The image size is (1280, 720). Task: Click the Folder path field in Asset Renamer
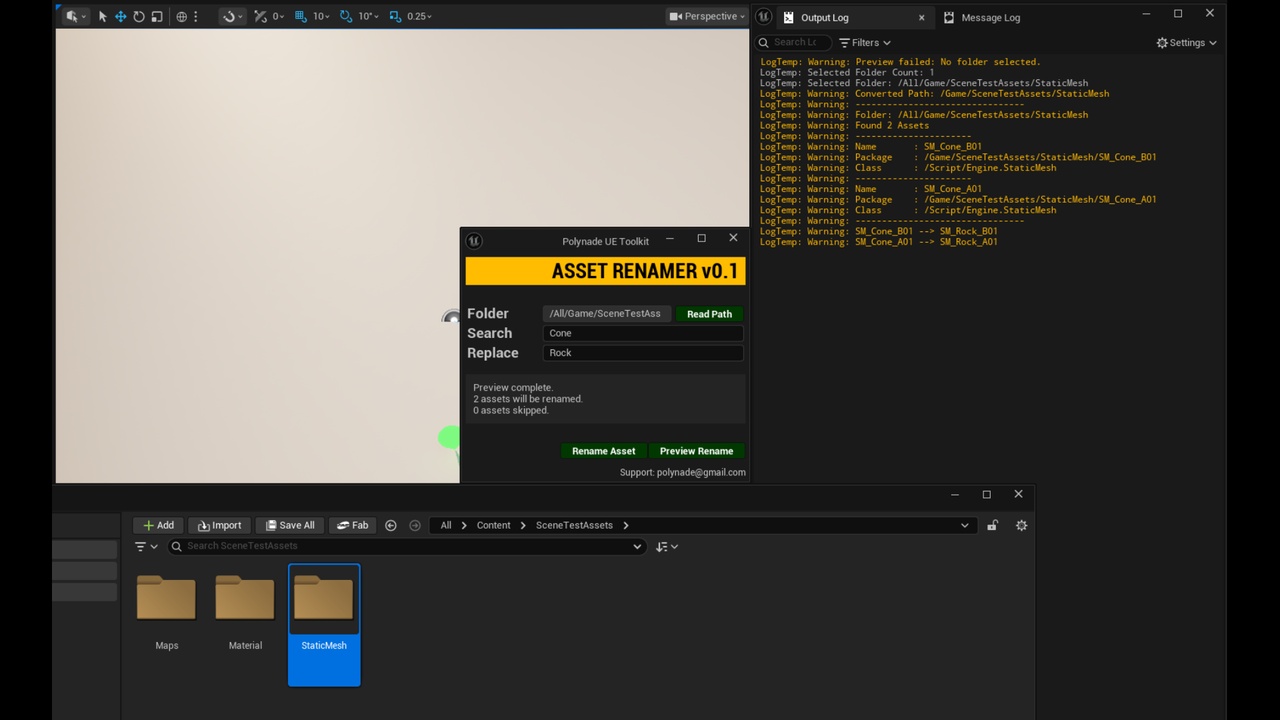tap(607, 313)
